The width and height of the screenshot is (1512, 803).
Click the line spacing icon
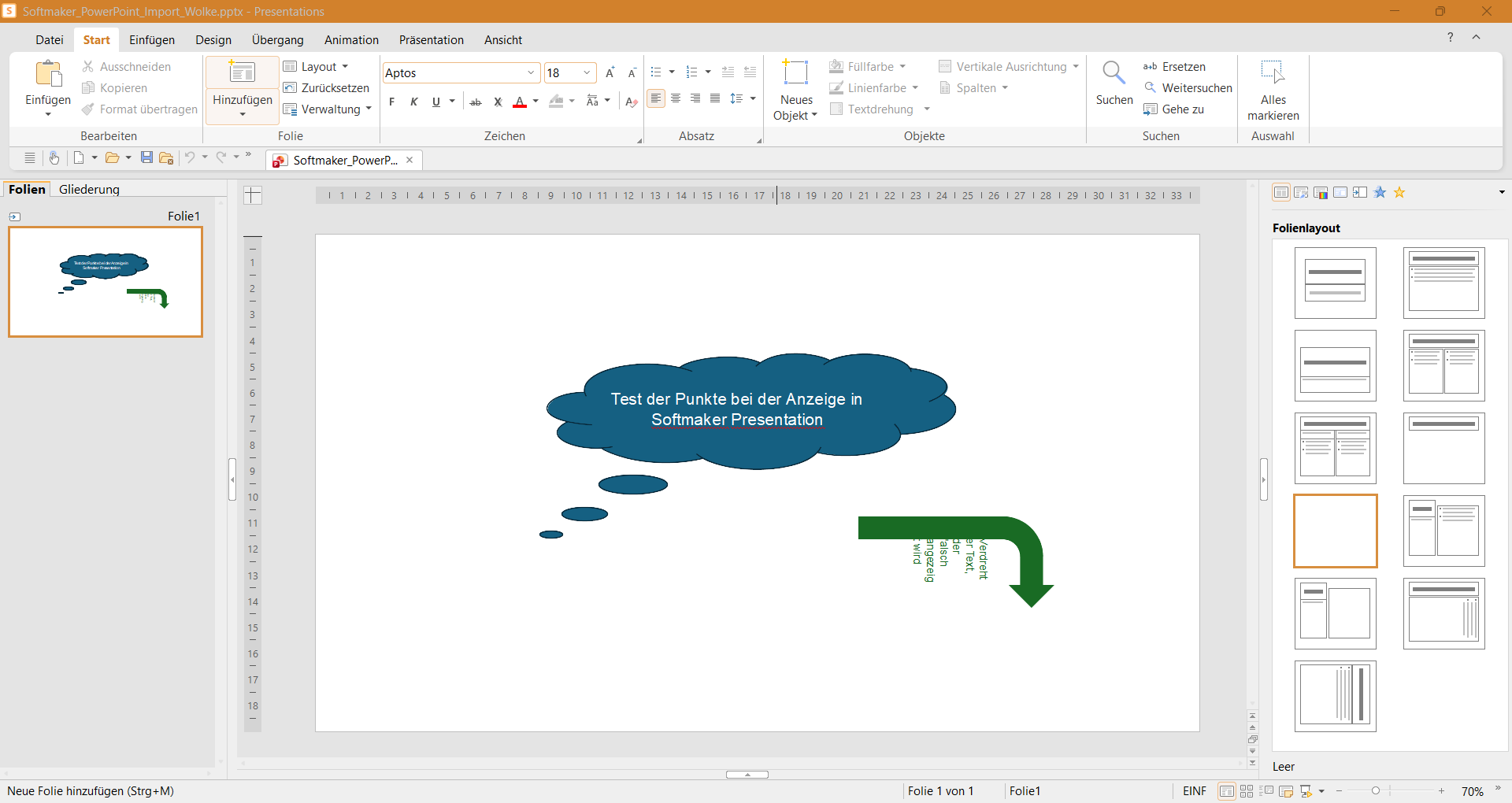737,98
